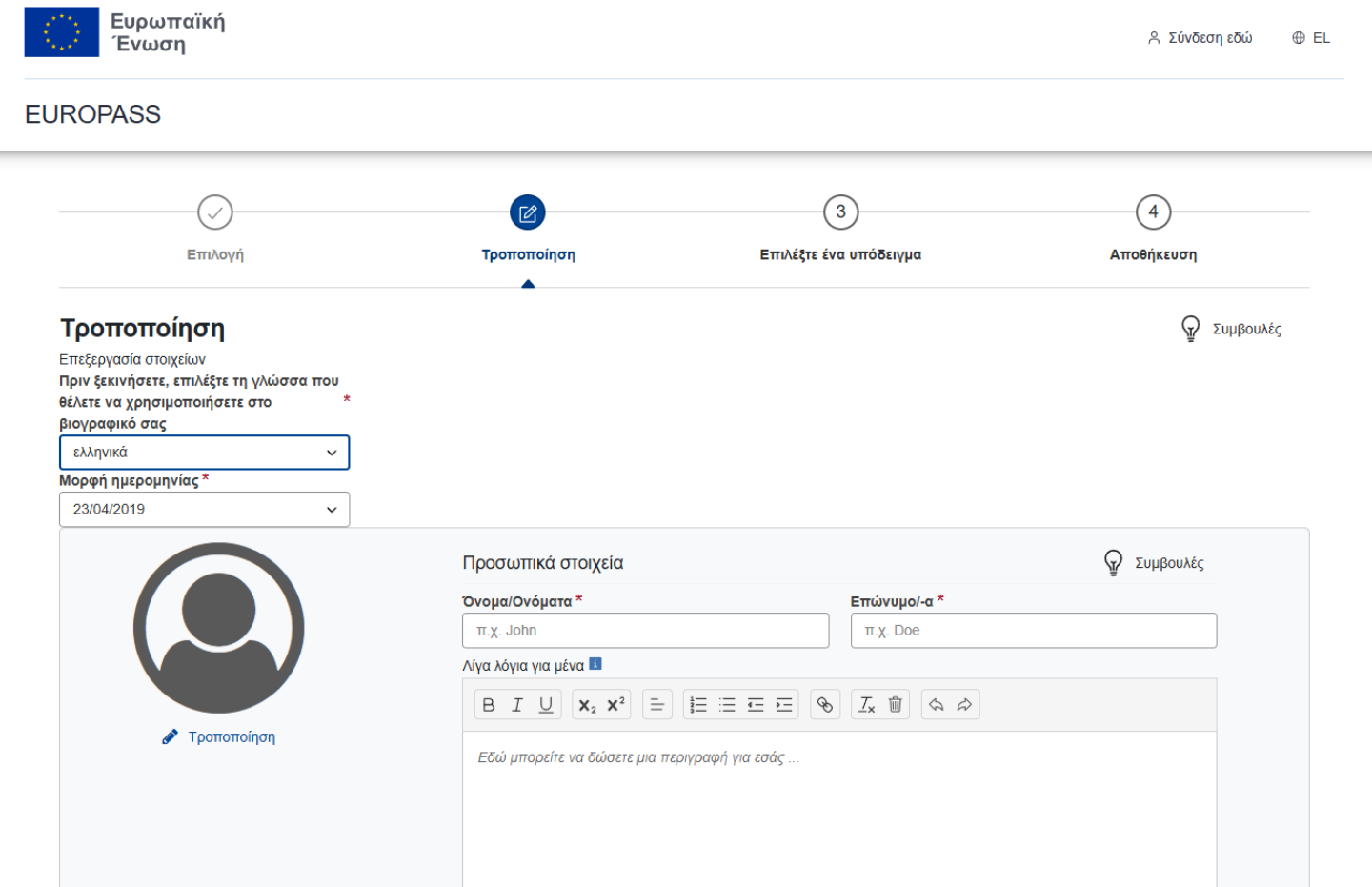Toggle bold formatting in editor
This screenshot has width=1372, height=887.
[x=489, y=705]
